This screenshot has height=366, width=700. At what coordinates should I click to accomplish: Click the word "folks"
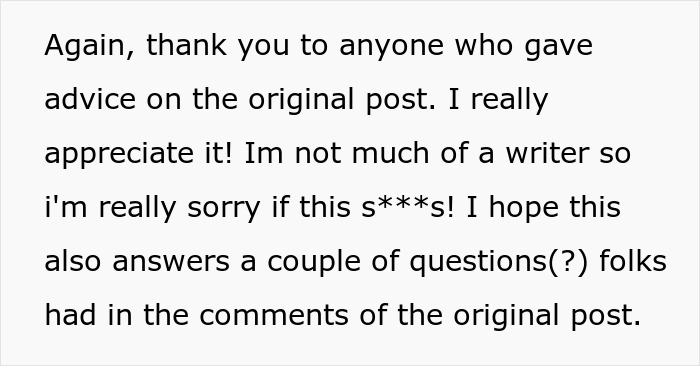[x=633, y=261]
